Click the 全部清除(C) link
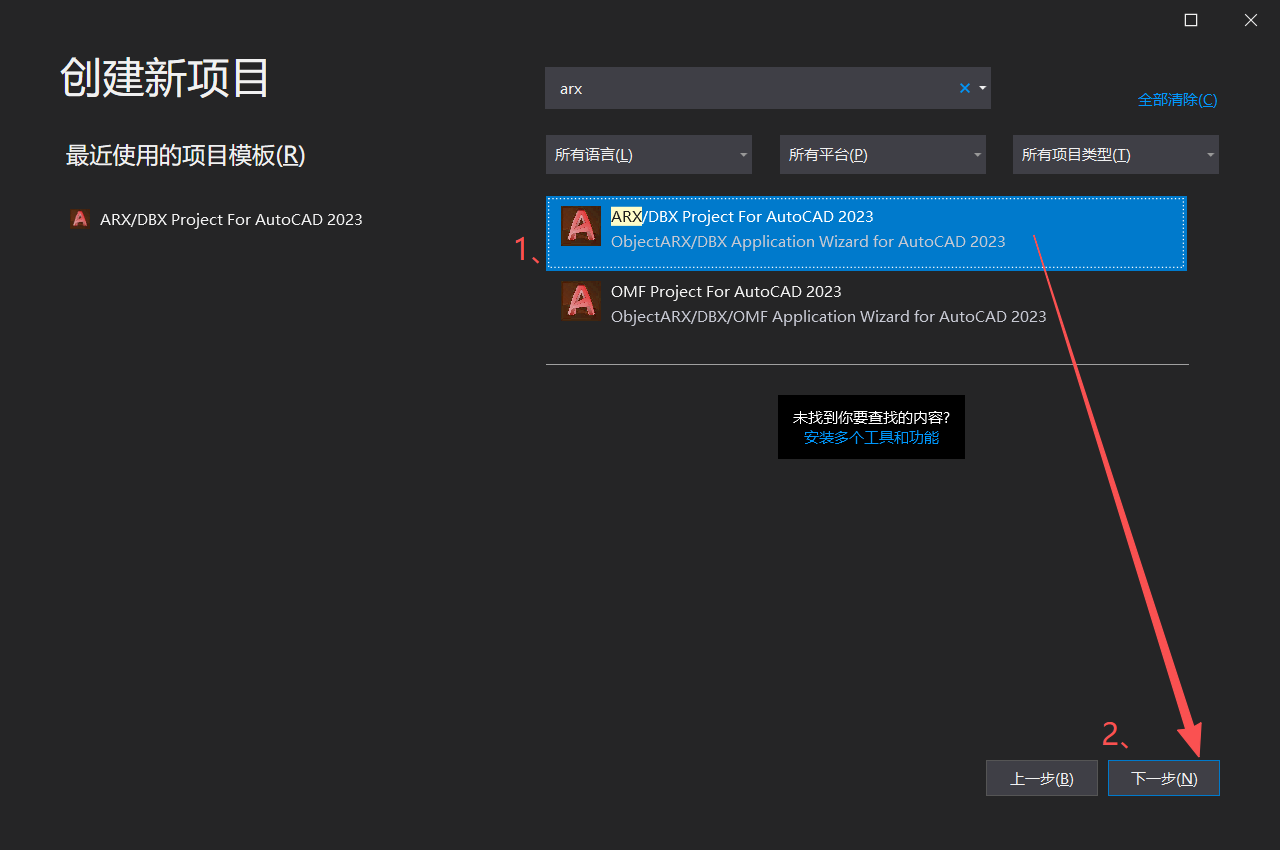The height and width of the screenshot is (850, 1280). pyautogui.click(x=1178, y=100)
